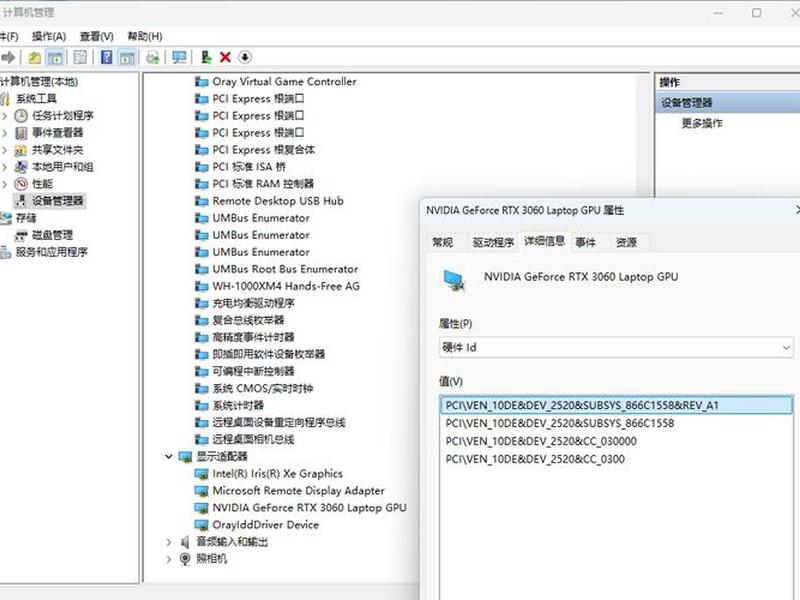The image size is (800, 600).
Task: Switch to the 驱动程序 tab
Action: tap(493, 242)
